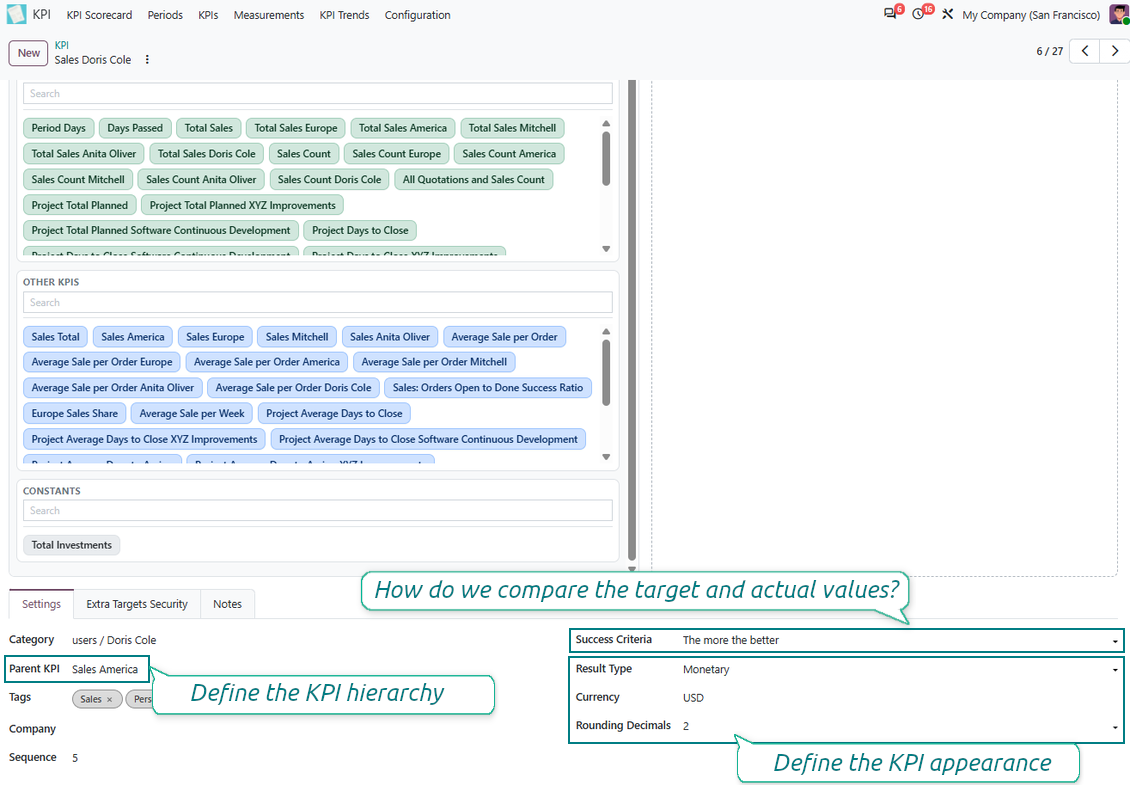Insert the Europe Sales Share KPI
The image size is (1130, 785).
(x=75, y=414)
